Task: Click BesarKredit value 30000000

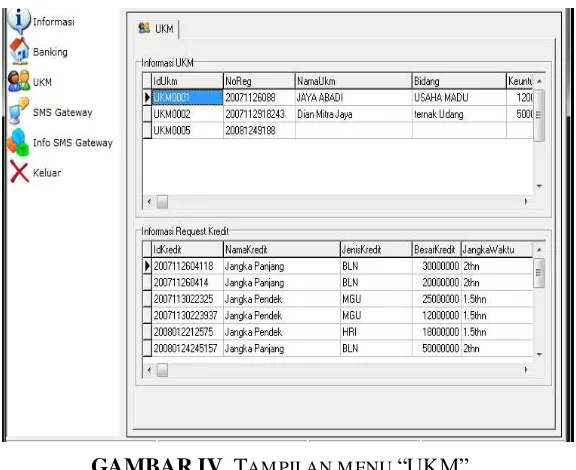Action: click(x=436, y=266)
